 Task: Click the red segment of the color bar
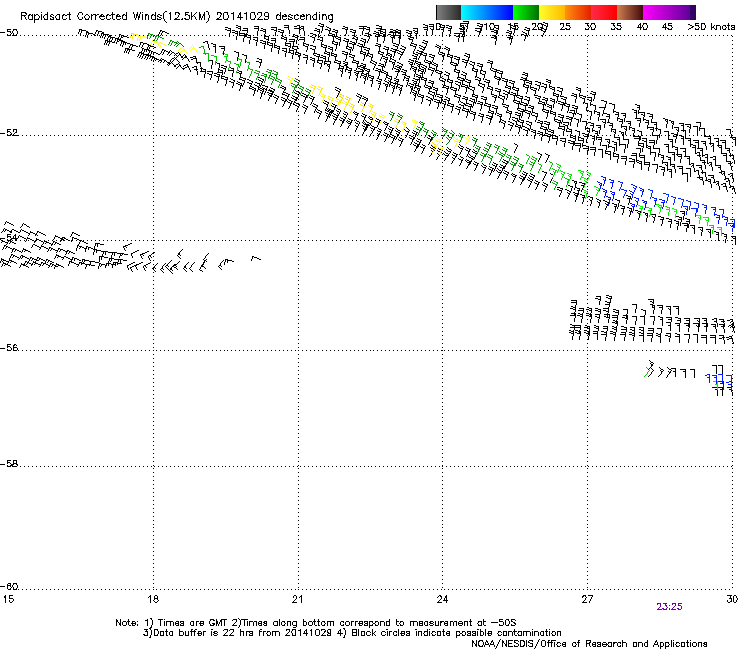pos(604,12)
